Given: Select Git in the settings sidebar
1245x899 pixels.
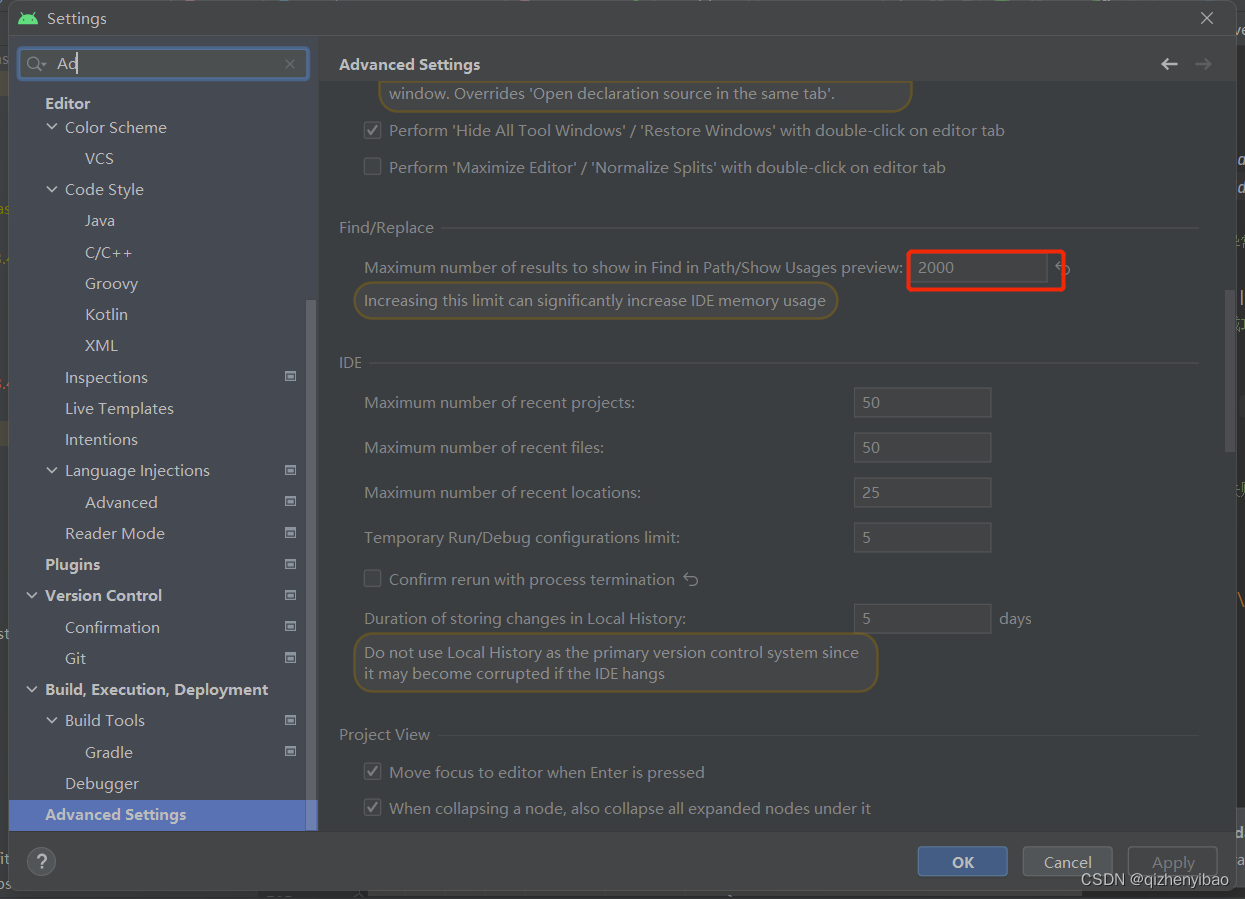Looking at the screenshot, I should point(74,658).
